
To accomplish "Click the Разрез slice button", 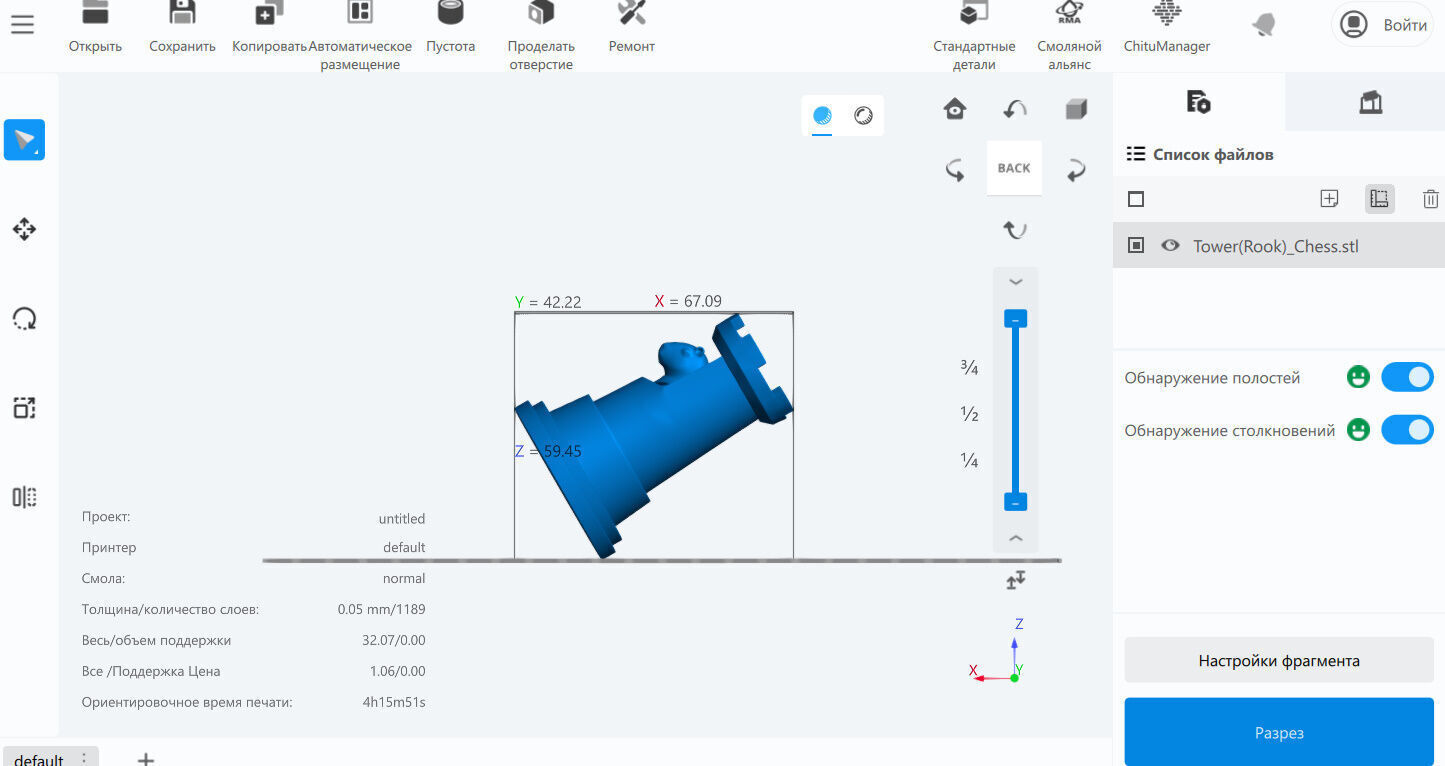I will (x=1279, y=732).
